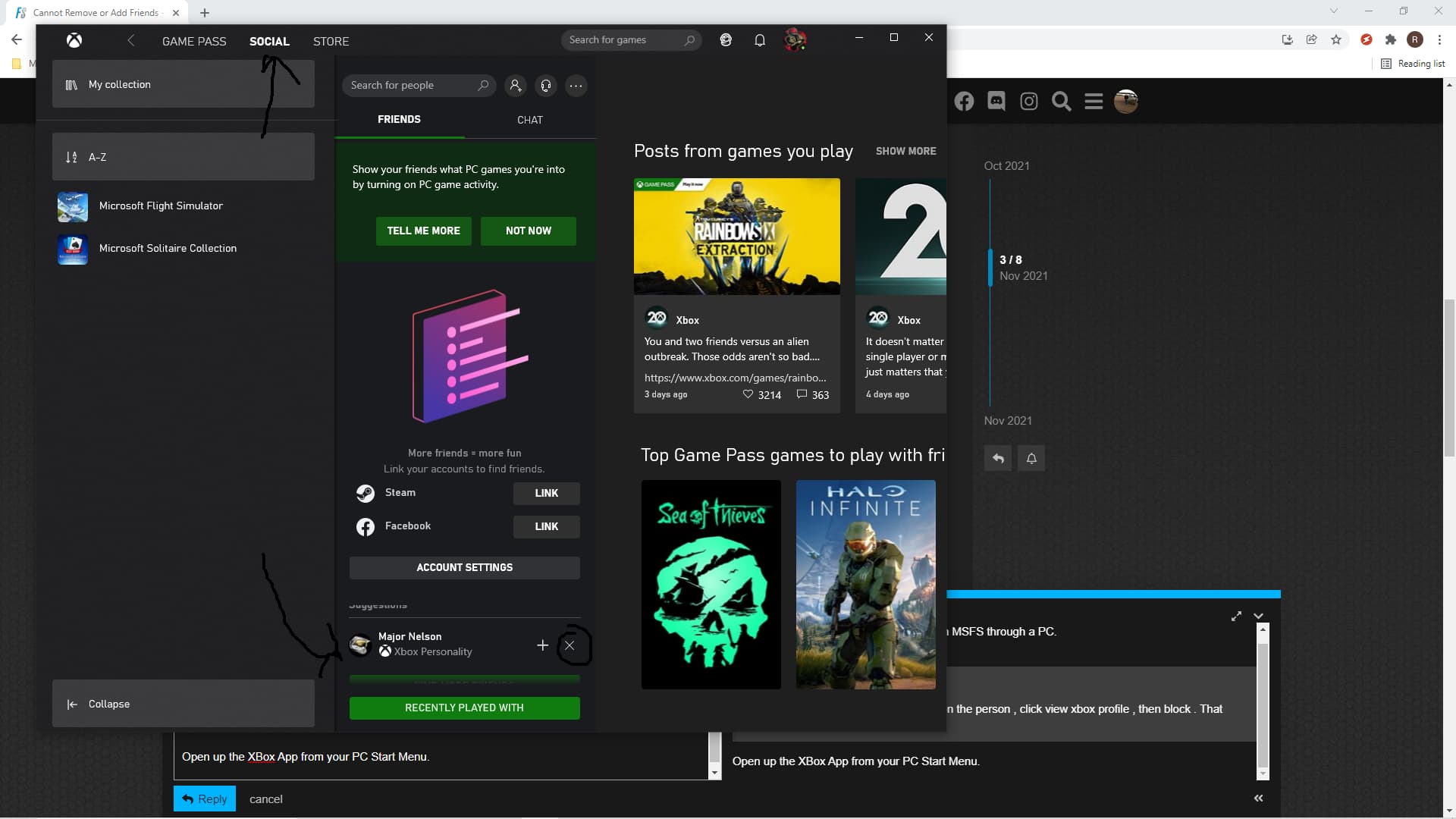Open the Xbox profile avatar menu
Viewport: 1456px width, 819px height.
[795, 39]
